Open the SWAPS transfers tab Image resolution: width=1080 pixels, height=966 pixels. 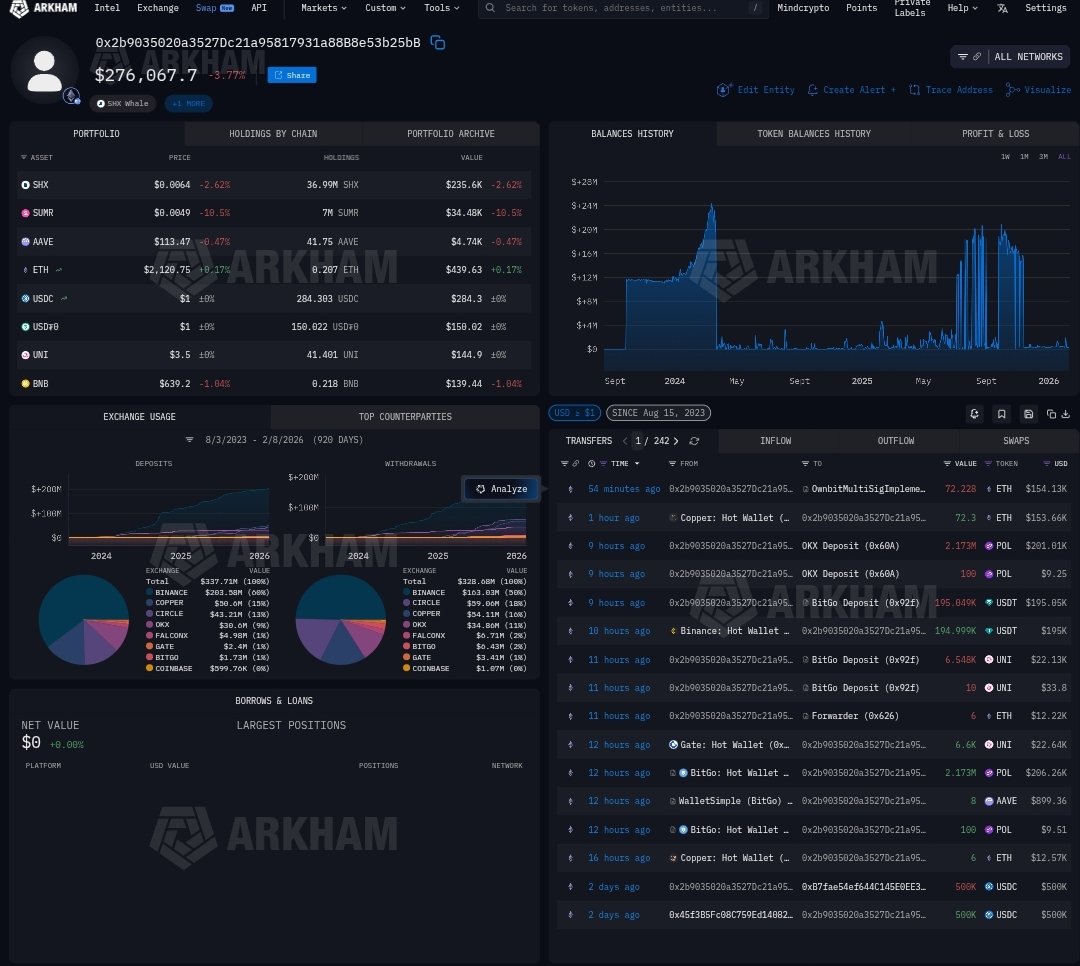tap(1016, 441)
